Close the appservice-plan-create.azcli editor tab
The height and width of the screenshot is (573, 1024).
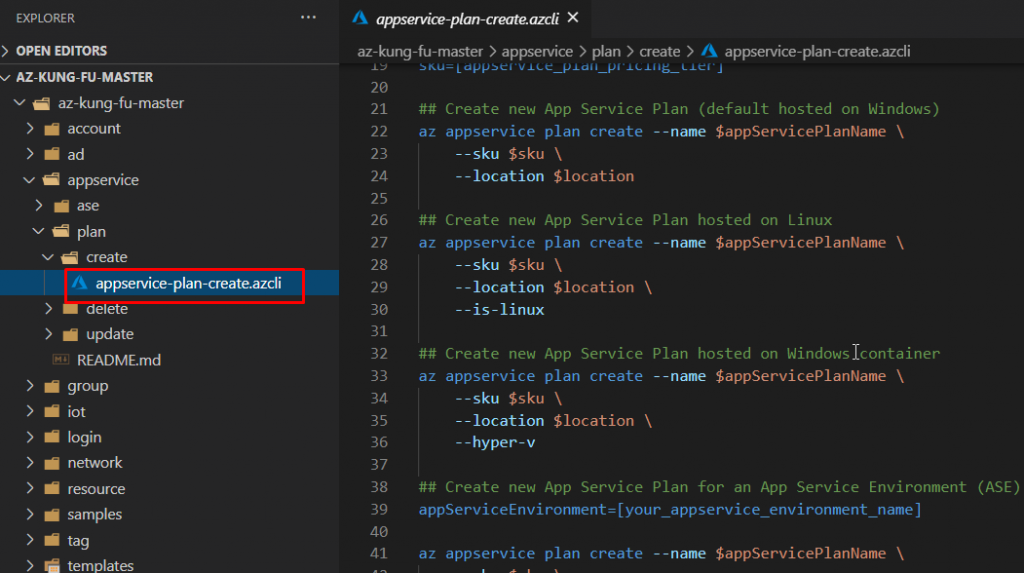click(x=573, y=18)
